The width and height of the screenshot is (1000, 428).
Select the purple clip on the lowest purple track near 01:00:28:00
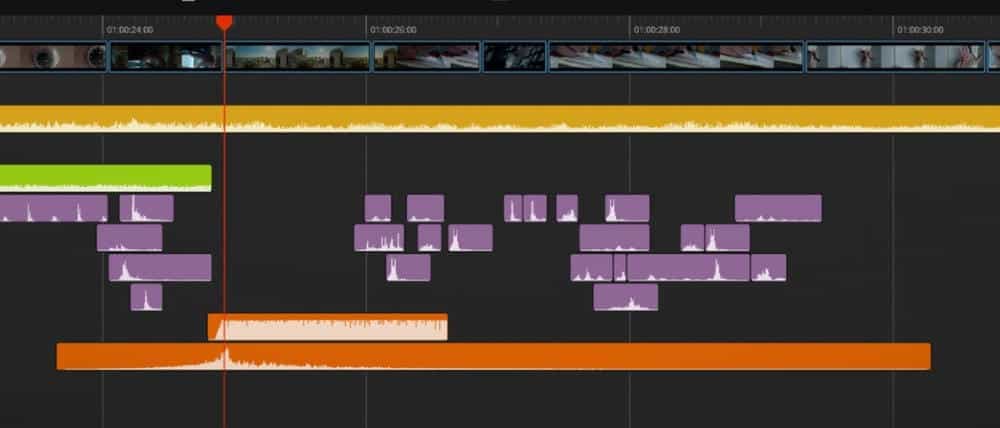point(626,297)
